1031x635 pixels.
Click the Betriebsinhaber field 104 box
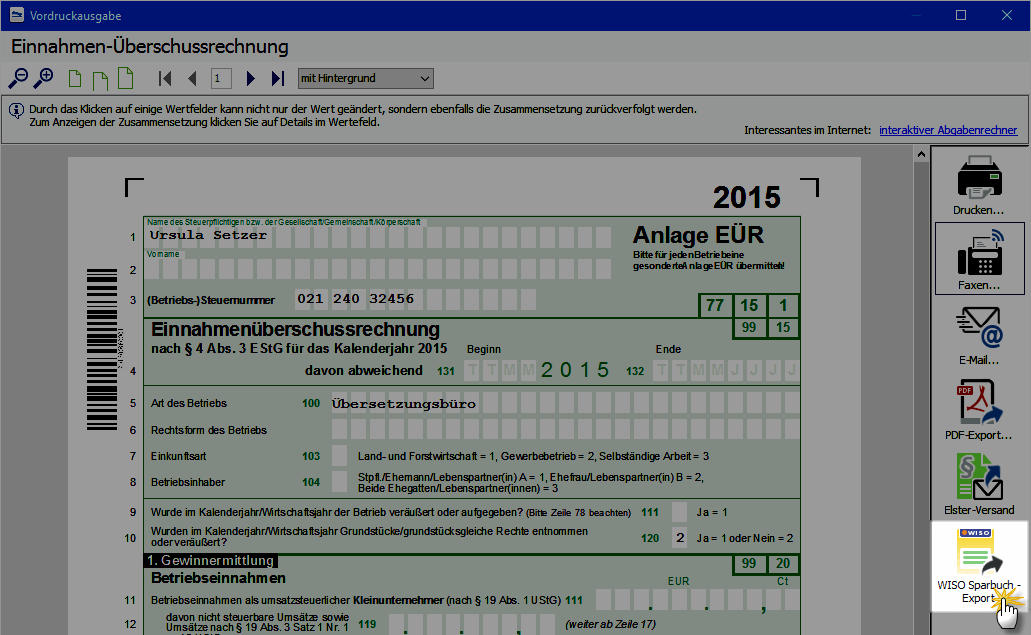[x=339, y=482]
